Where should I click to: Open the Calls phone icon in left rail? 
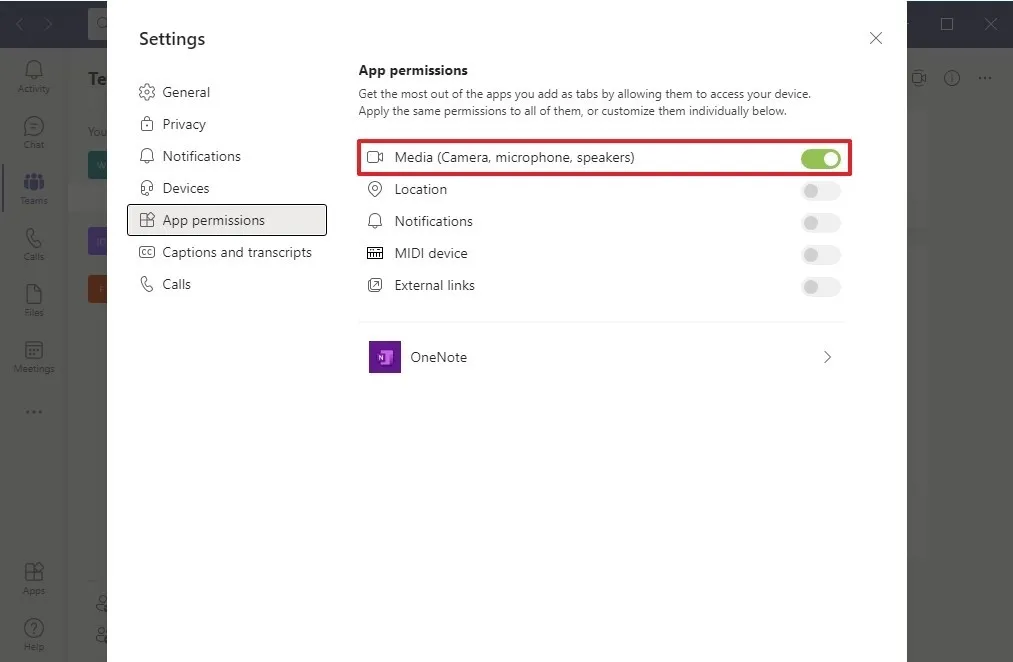tap(34, 238)
